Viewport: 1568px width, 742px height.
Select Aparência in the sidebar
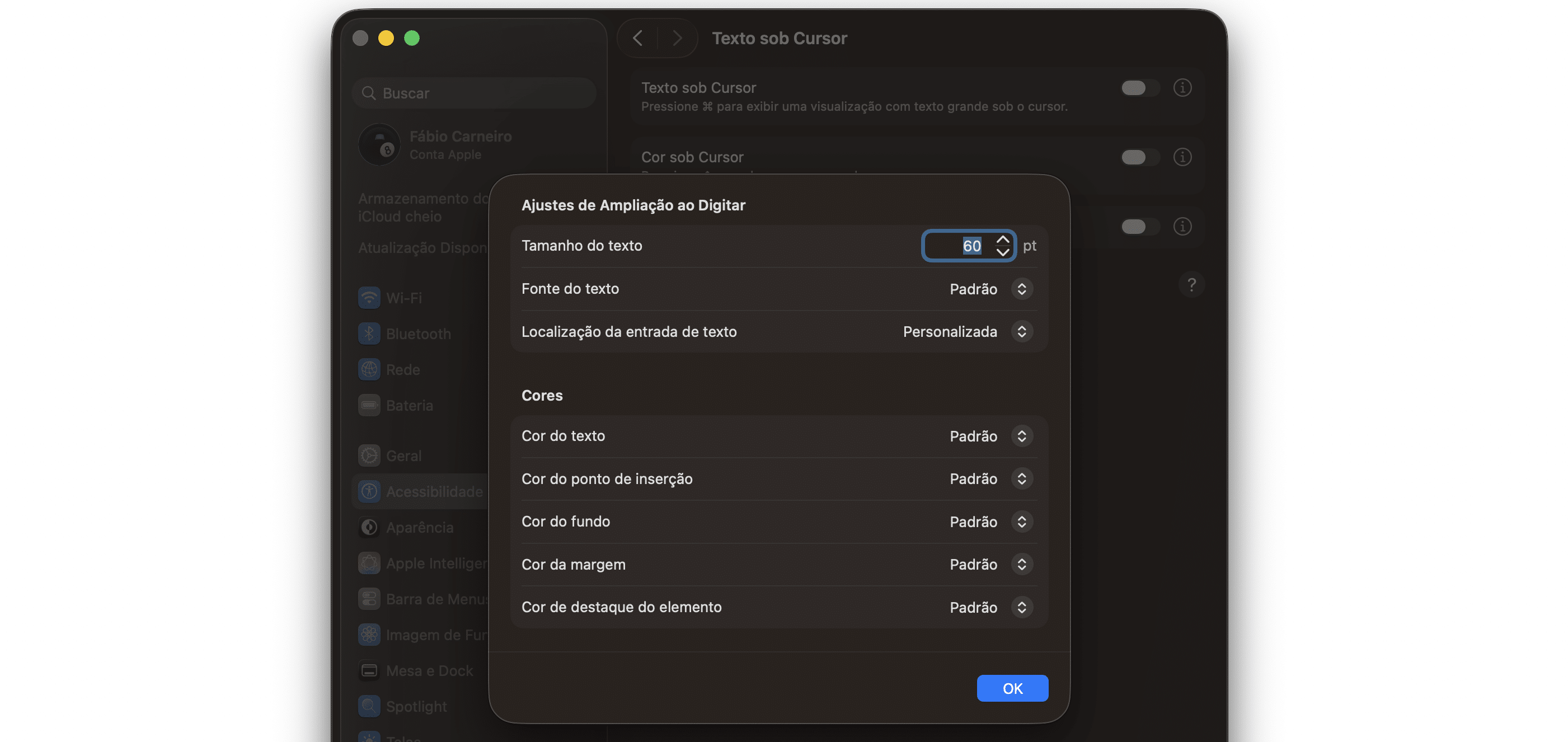420,527
